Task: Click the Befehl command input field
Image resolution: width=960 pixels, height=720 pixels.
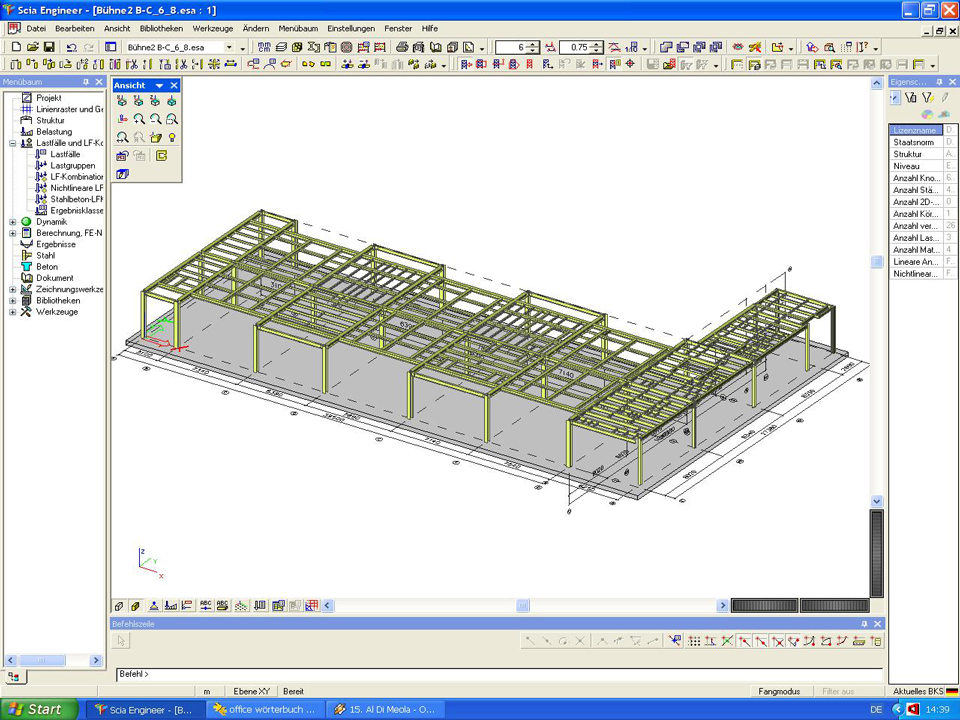Action: point(500,674)
